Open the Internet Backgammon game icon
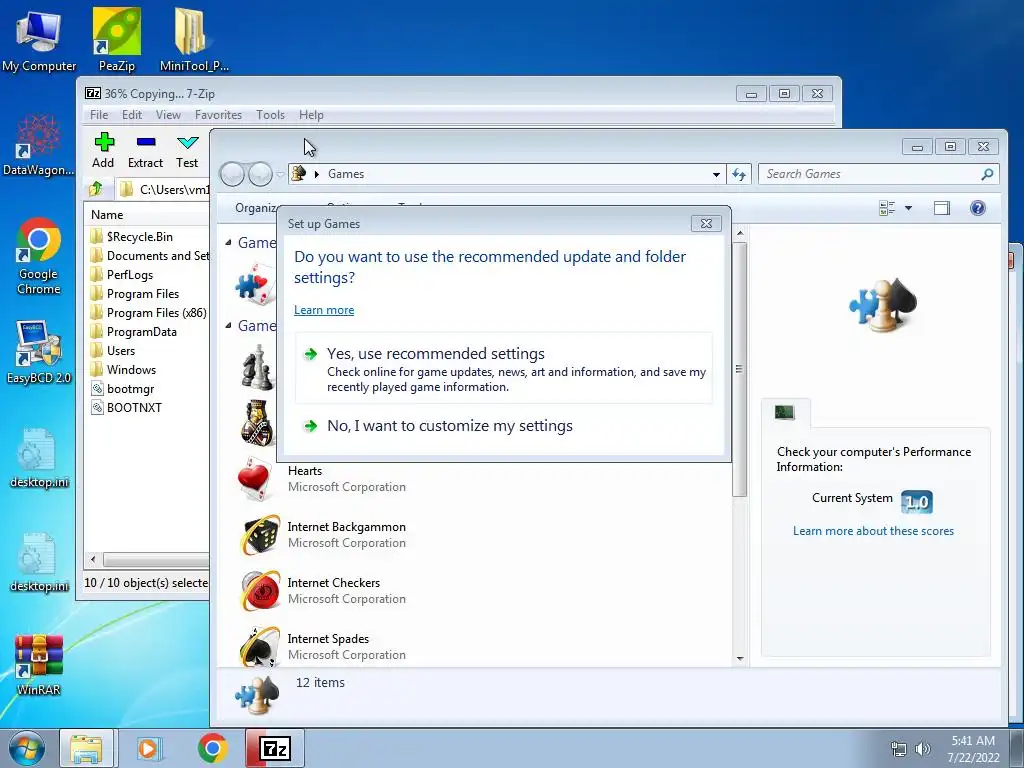 pyautogui.click(x=259, y=534)
